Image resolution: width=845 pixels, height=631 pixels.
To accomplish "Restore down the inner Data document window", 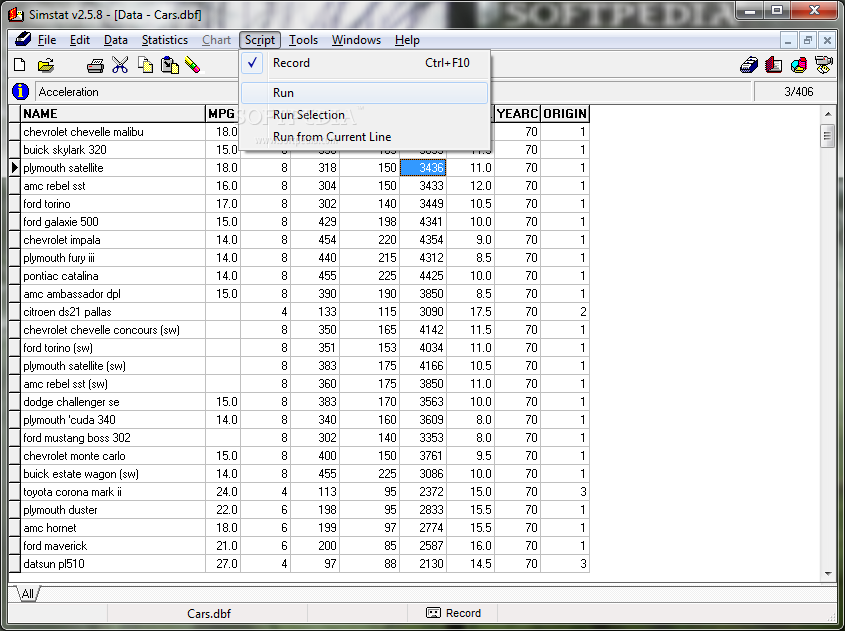I will [x=807, y=40].
